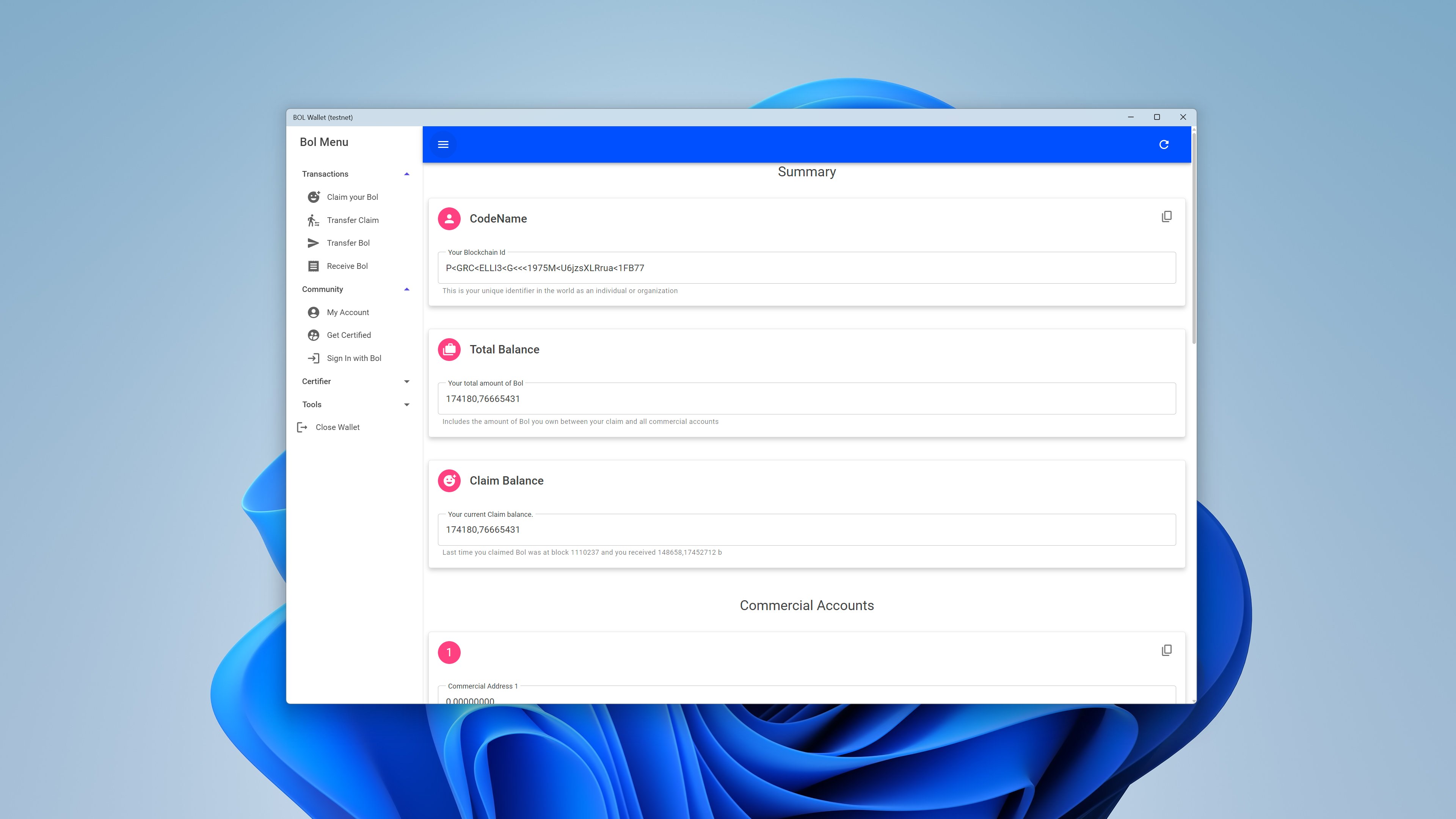
Task: Select Sign In with Bol
Action: pos(354,358)
